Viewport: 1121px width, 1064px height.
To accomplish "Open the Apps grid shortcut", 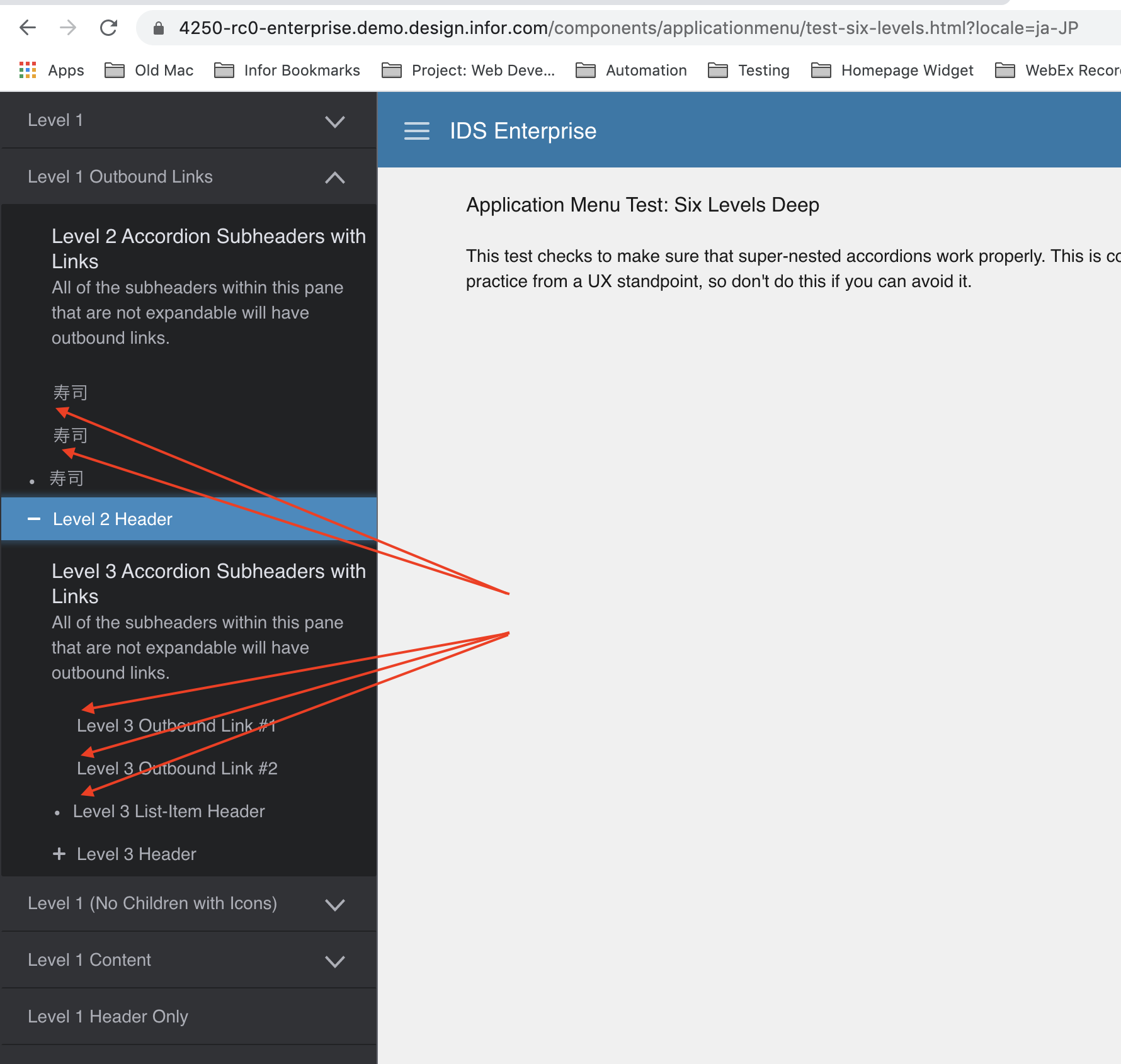I will tap(52, 70).
